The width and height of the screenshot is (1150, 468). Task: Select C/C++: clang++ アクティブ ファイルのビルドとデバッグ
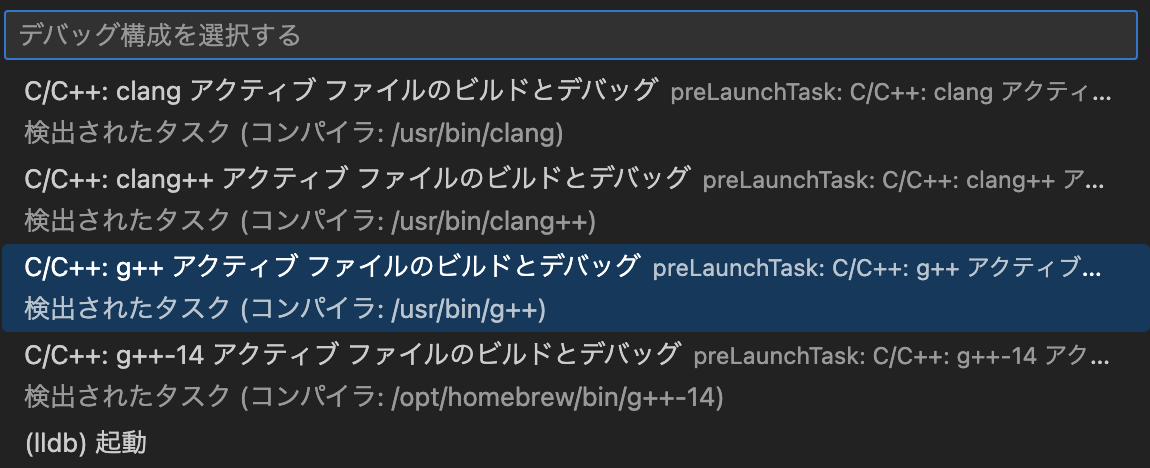(x=357, y=179)
